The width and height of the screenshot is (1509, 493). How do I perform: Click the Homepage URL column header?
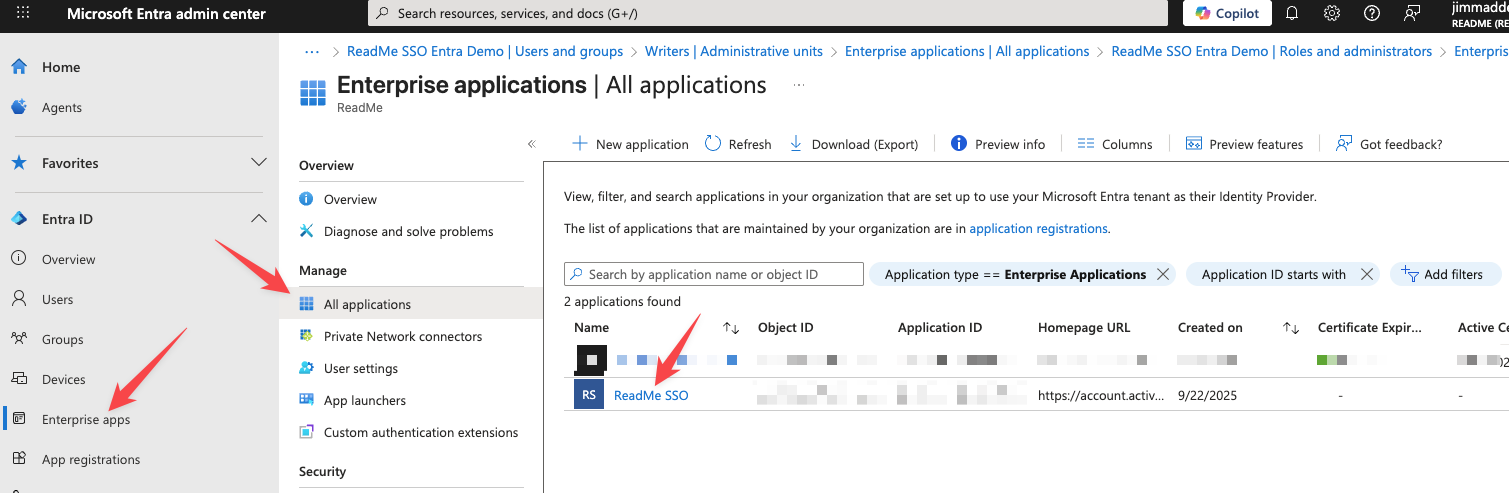point(1086,327)
